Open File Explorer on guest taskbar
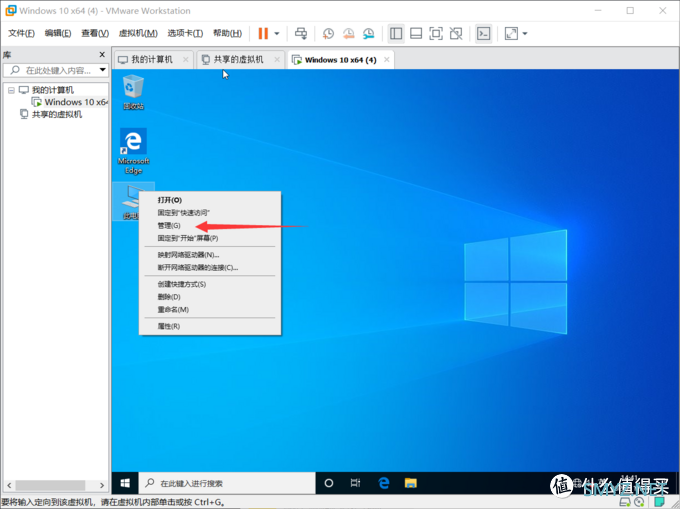680x509 pixels. [x=411, y=483]
